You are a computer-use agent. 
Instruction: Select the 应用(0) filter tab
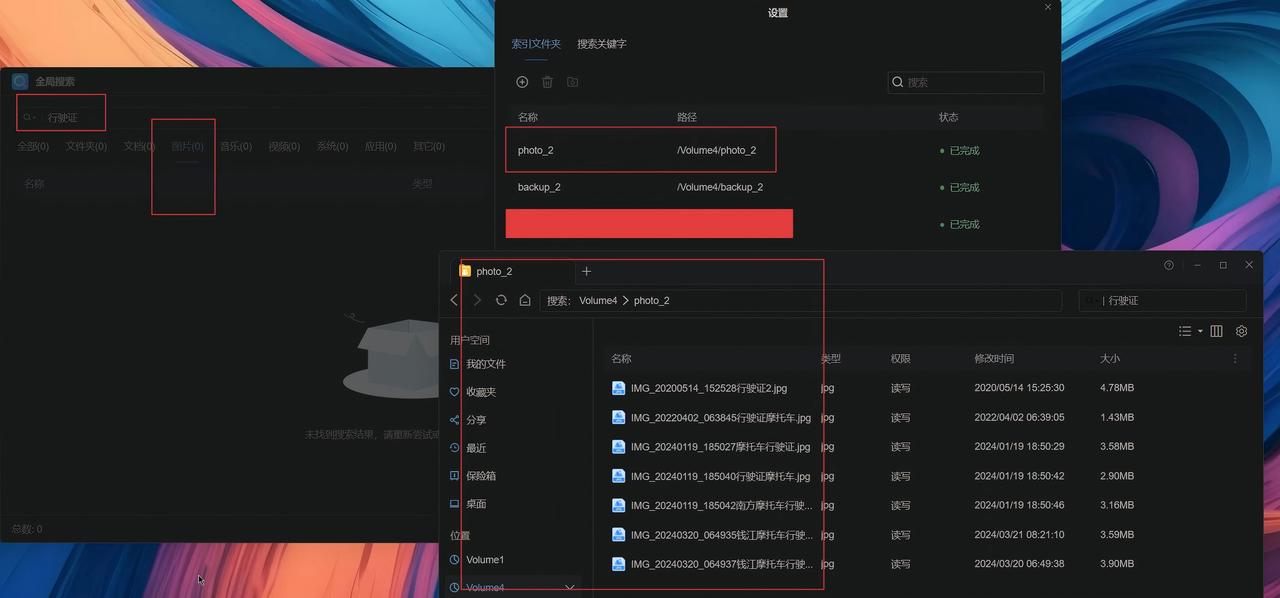381,146
